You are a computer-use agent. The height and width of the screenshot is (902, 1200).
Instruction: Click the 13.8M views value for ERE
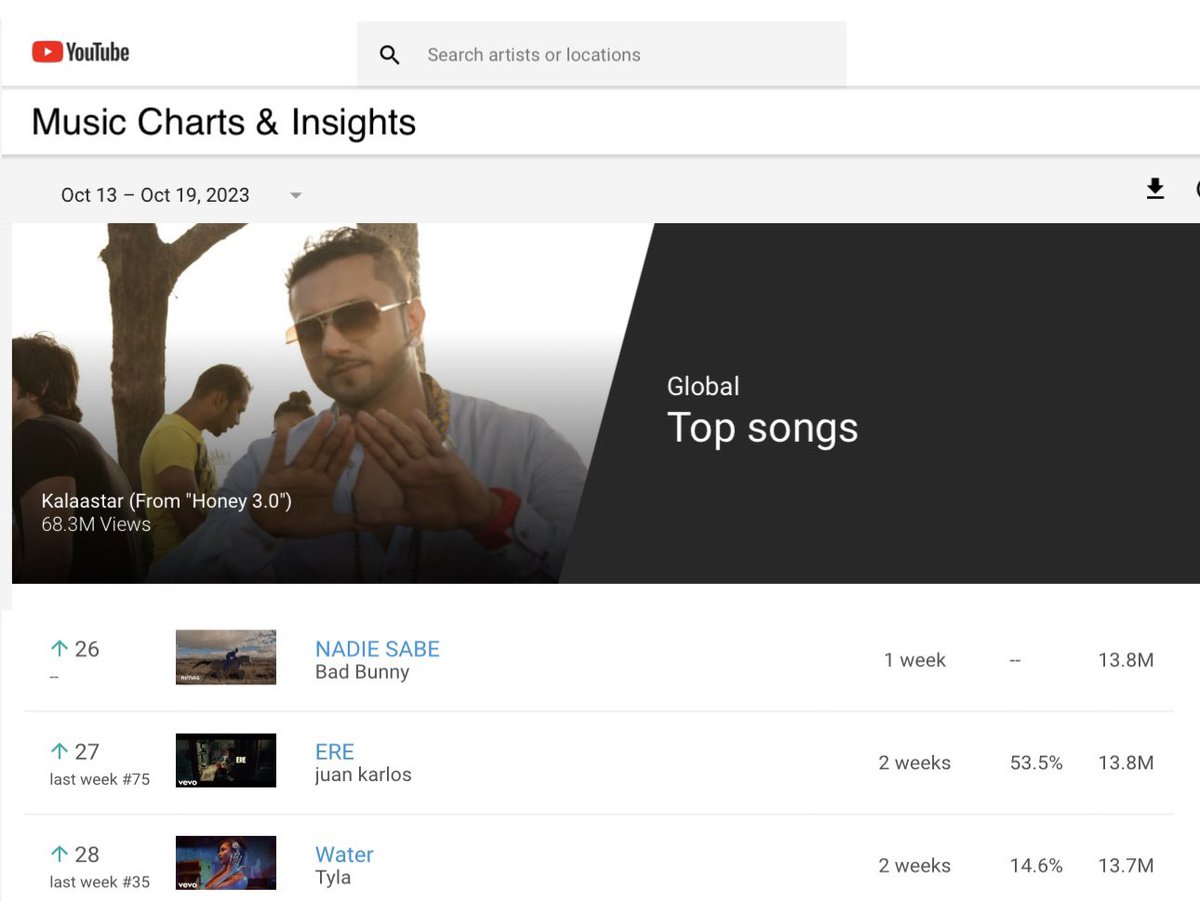pyautogui.click(x=1126, y=763)
